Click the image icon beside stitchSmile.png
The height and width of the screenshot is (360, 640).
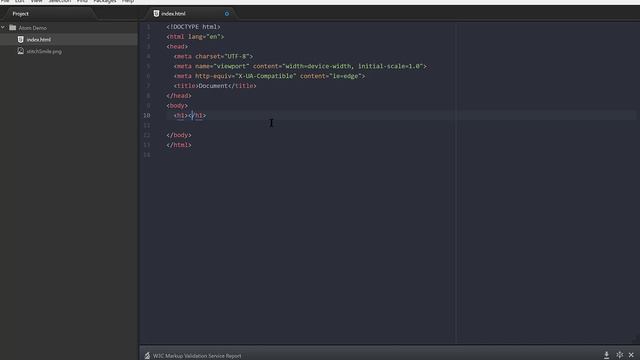point(20,51)
